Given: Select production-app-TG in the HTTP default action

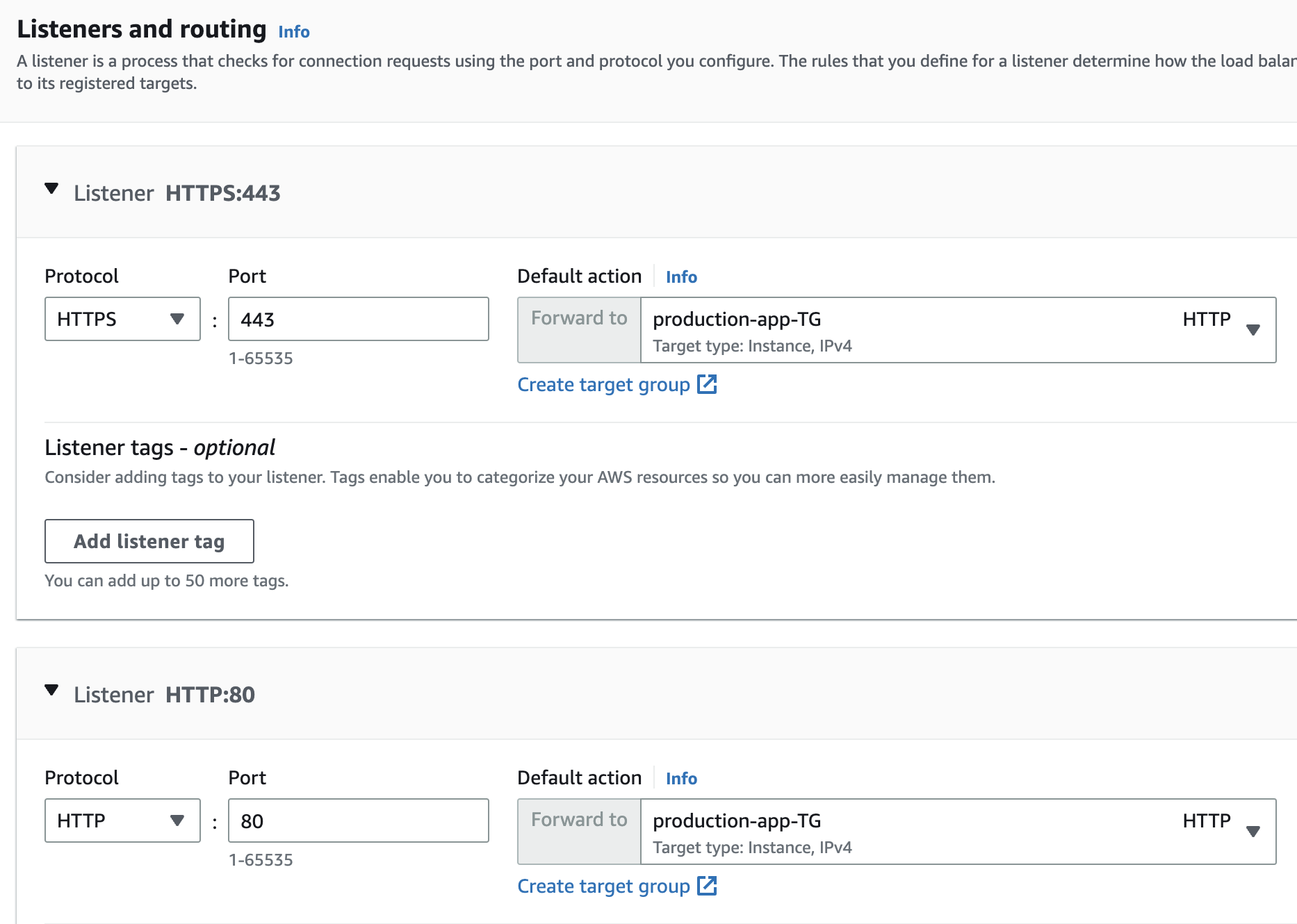Looking at the screenshot, I should tap(737, 821).
